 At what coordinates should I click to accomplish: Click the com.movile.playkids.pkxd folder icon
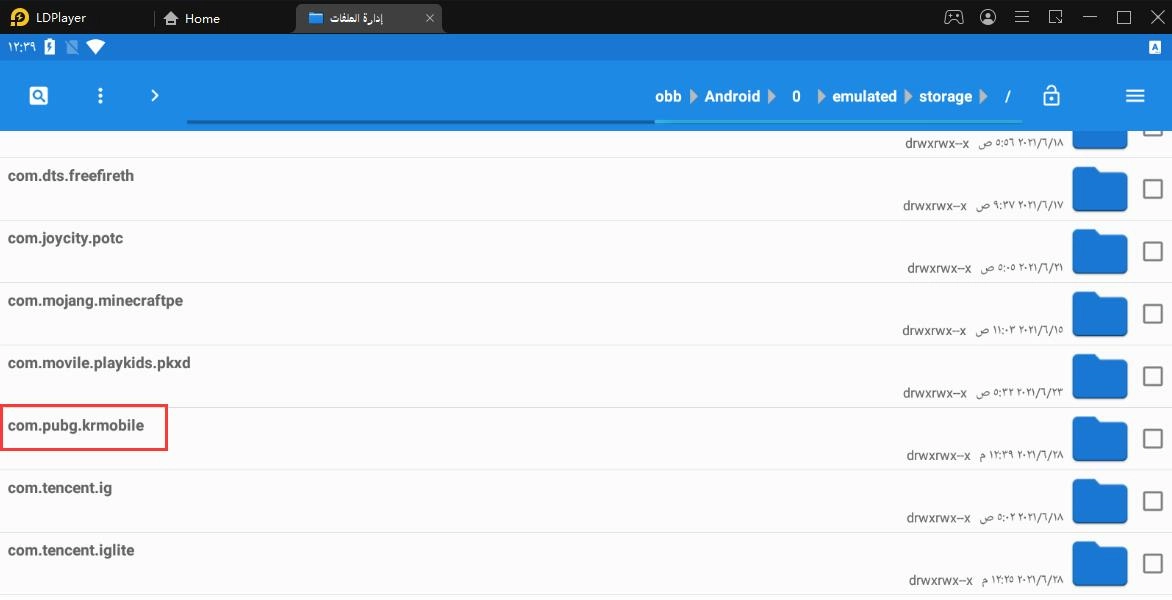point(1099,376)
